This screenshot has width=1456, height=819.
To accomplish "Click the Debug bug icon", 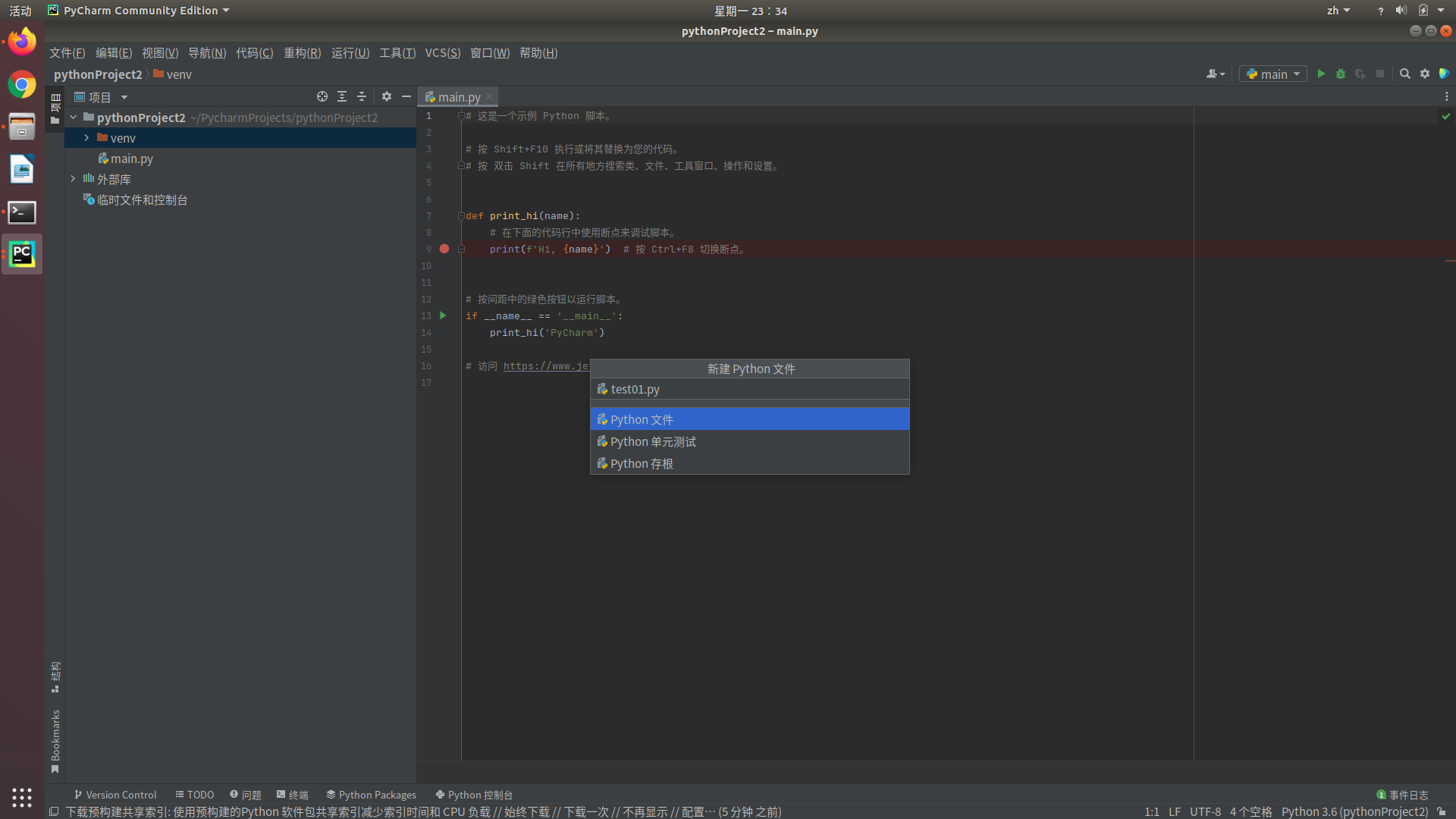I will tap(1341, 74).
